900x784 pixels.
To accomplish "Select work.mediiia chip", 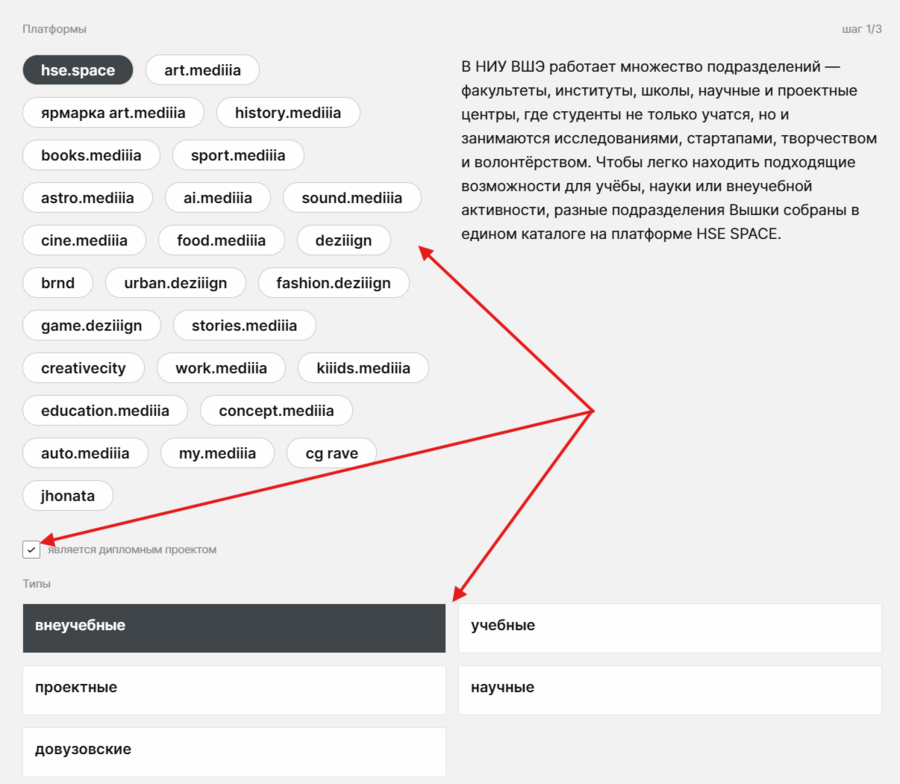I will click(222, 367).
